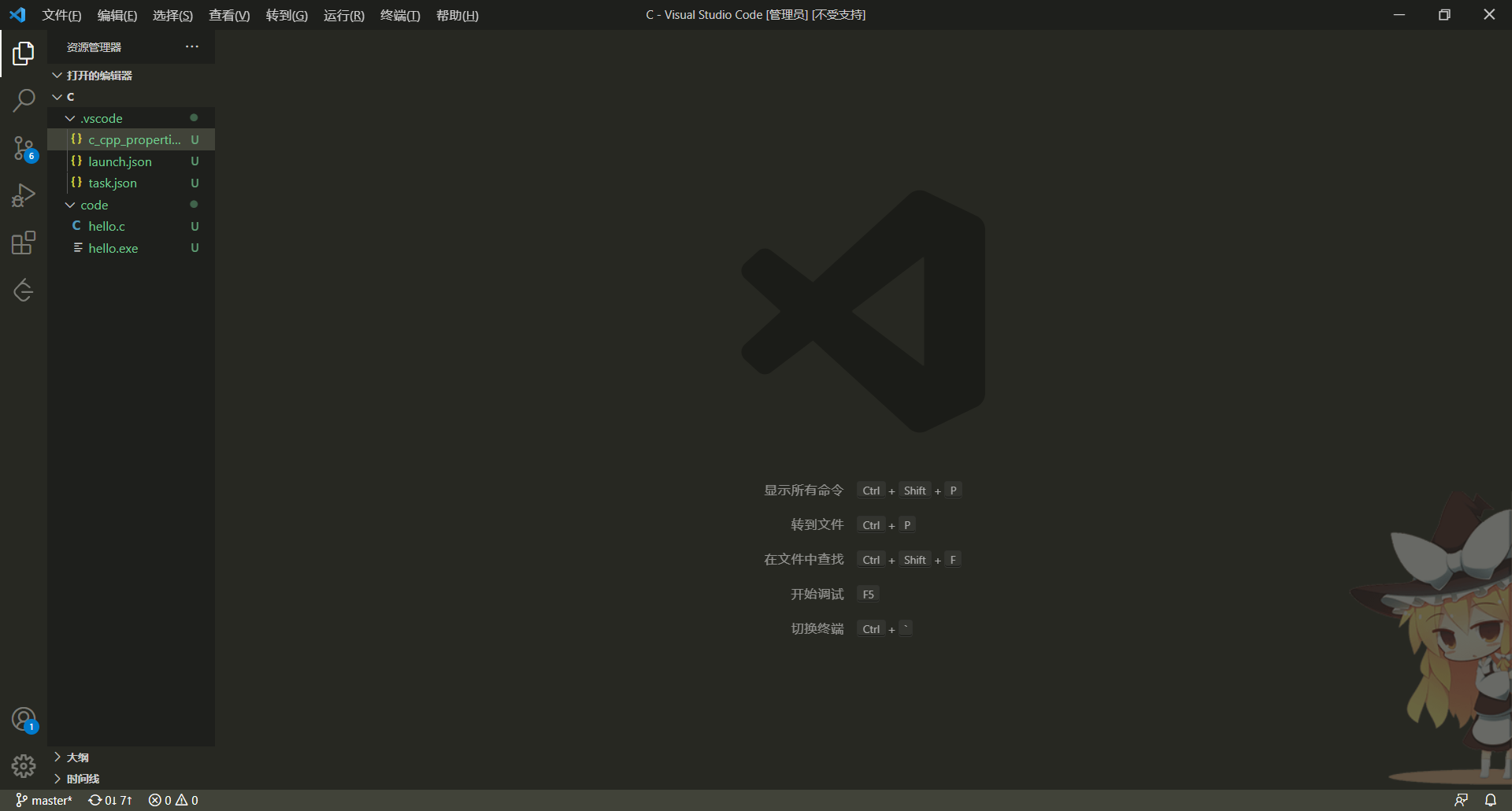Image resolution: width=1512 pixels, height=811 pixels.
Task: Restore down the VS Code window
Action: (1444, 15)
